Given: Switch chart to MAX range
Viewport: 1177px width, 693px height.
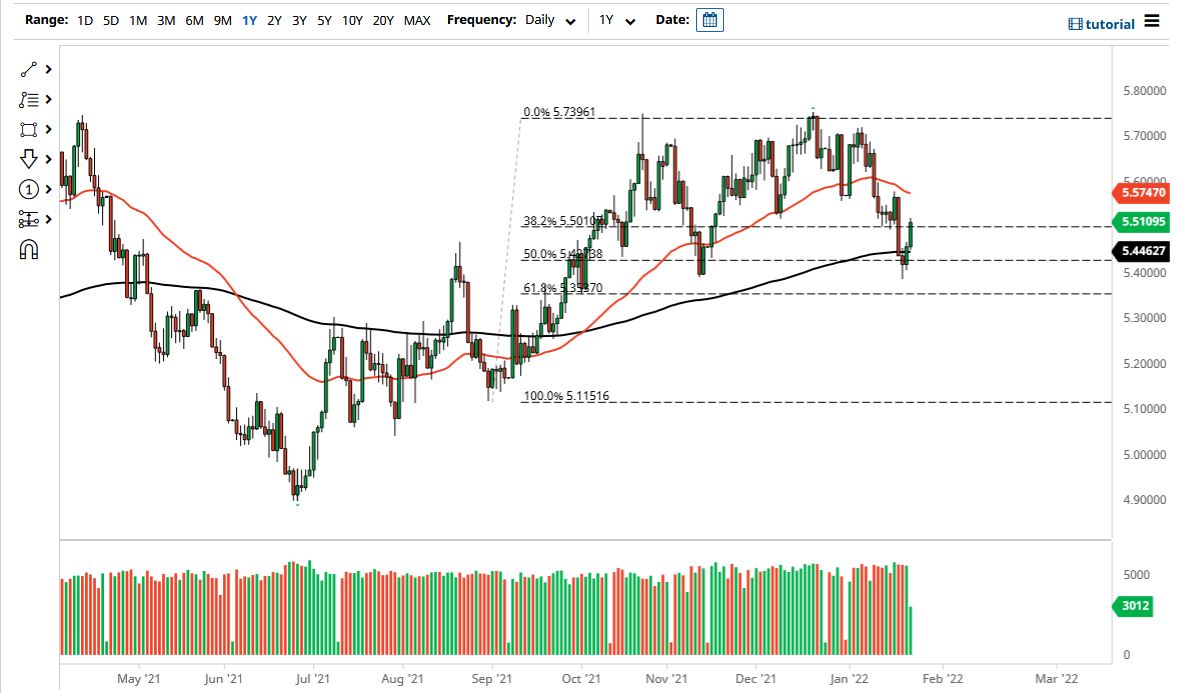Looking at the screenshot, I should [417, 20].
